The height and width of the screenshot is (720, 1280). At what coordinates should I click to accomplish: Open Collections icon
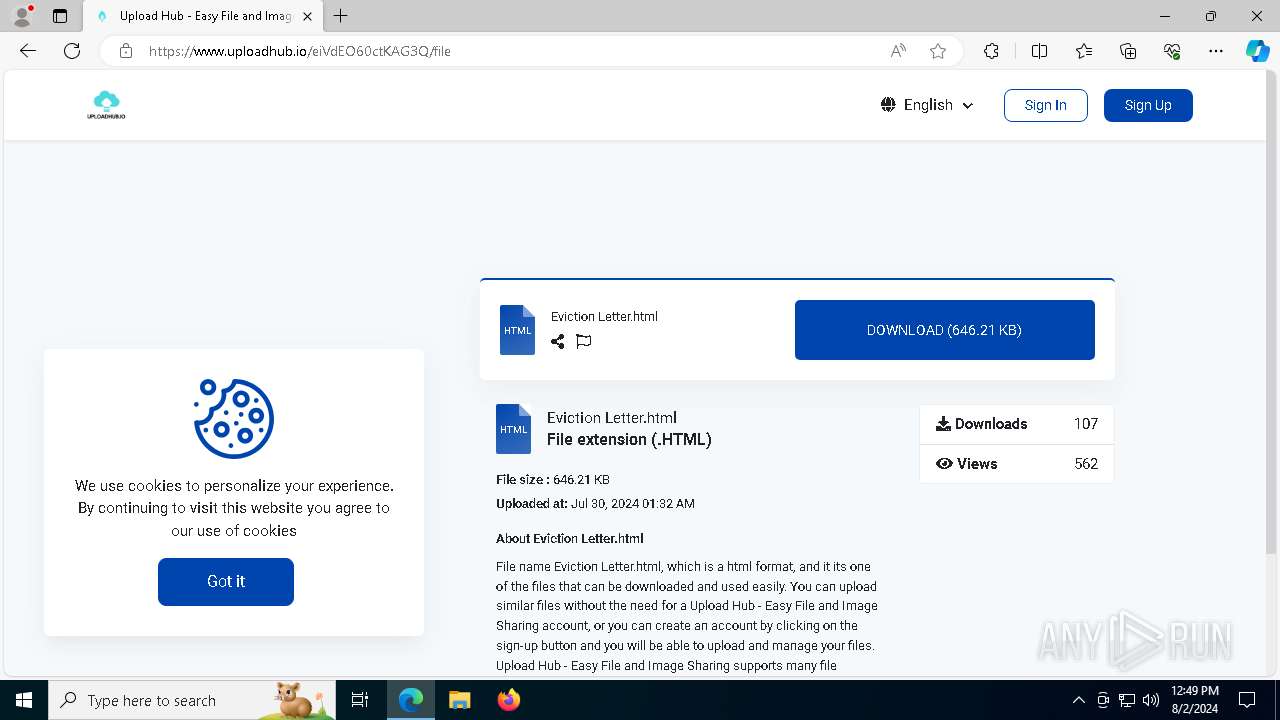click(x=1128, y=51)
